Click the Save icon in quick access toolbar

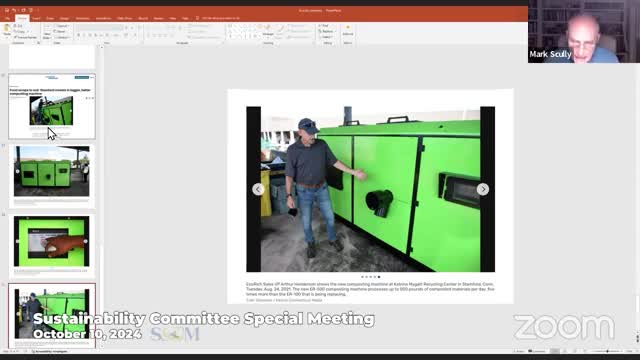point(7,10)
